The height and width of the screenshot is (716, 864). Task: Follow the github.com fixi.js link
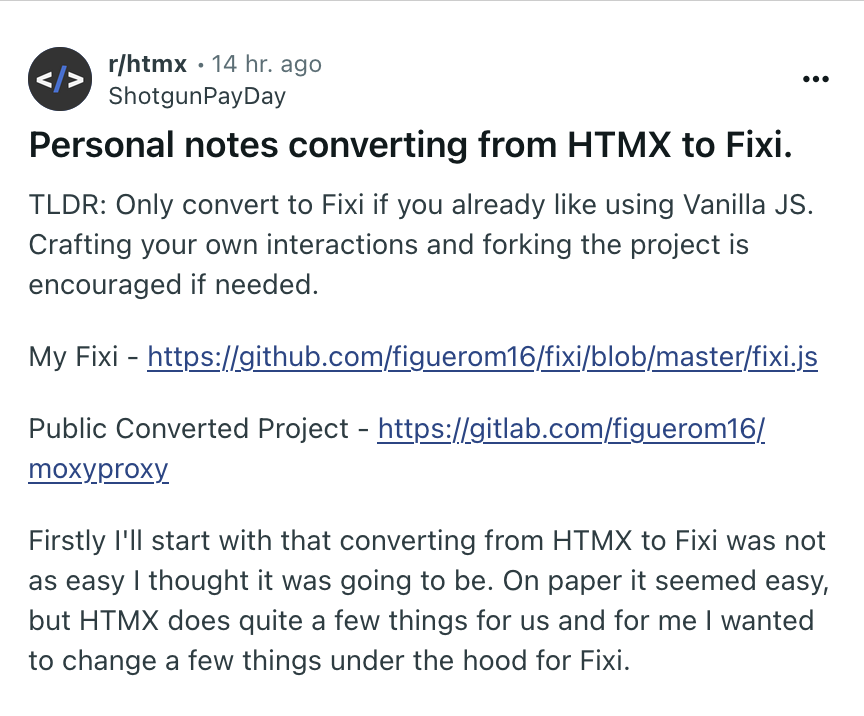pyautogui.click(x=482, y=357)
